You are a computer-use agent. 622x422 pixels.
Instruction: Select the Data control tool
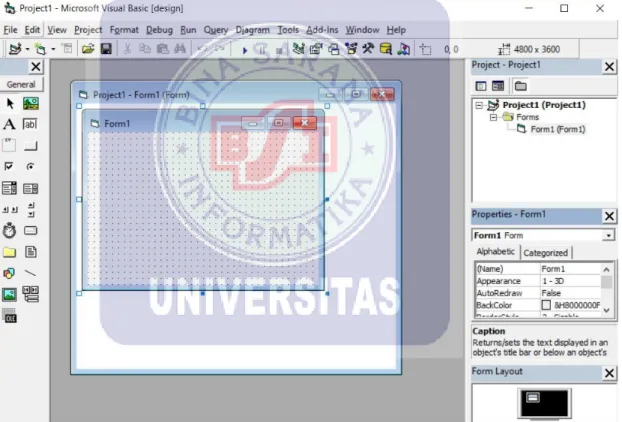point(31,294)
